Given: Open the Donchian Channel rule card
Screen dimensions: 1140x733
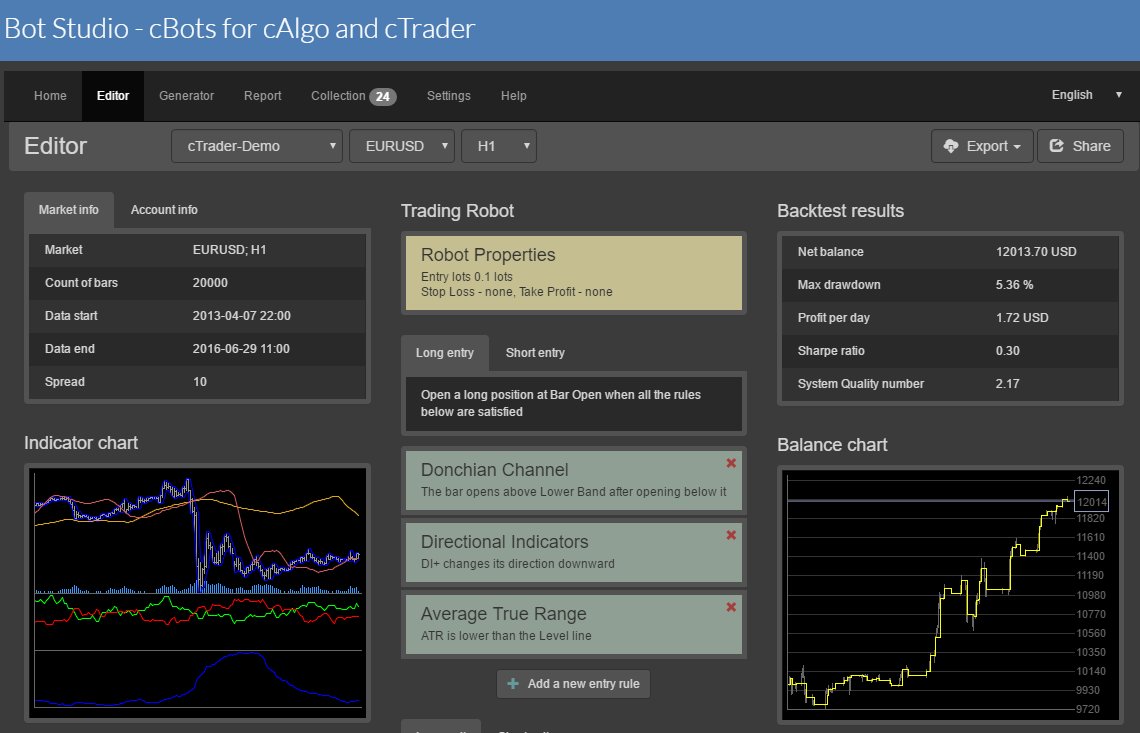Looking at the screenshot, I should 574,480.
